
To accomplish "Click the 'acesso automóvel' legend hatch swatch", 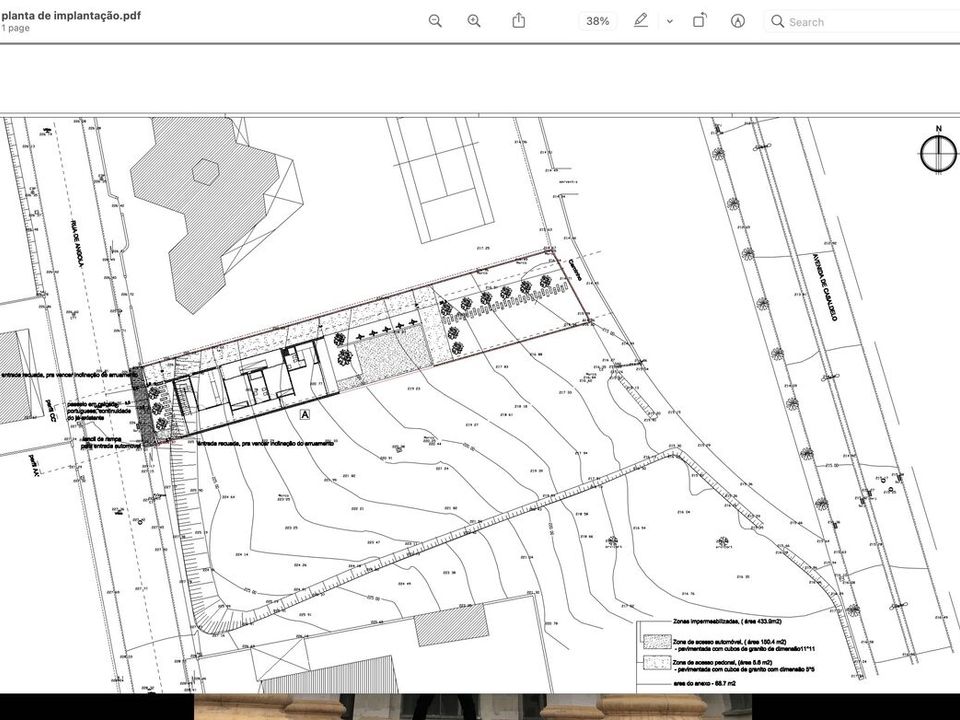I will [657, 642].
